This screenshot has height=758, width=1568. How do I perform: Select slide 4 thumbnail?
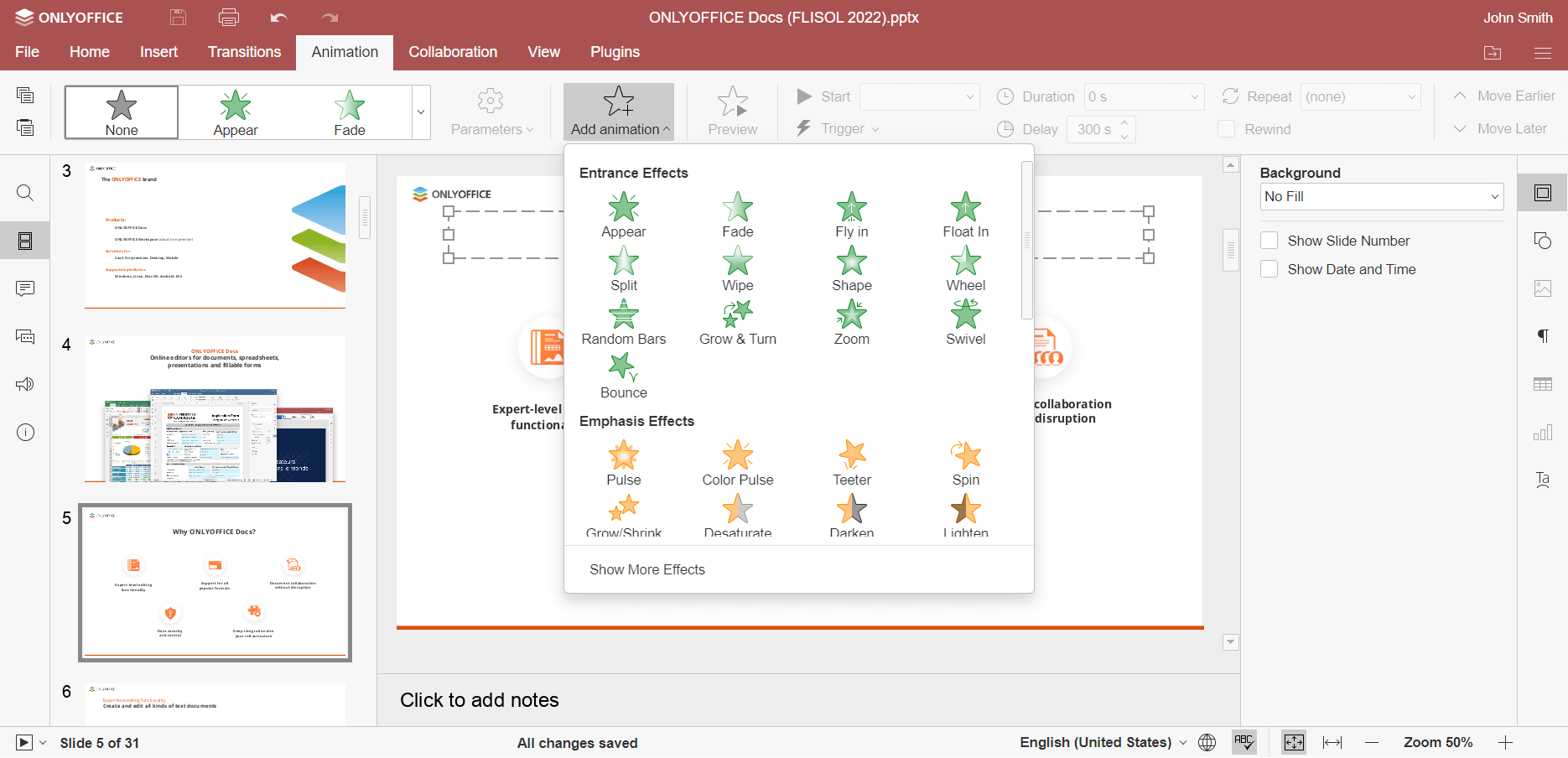(215, 411)
